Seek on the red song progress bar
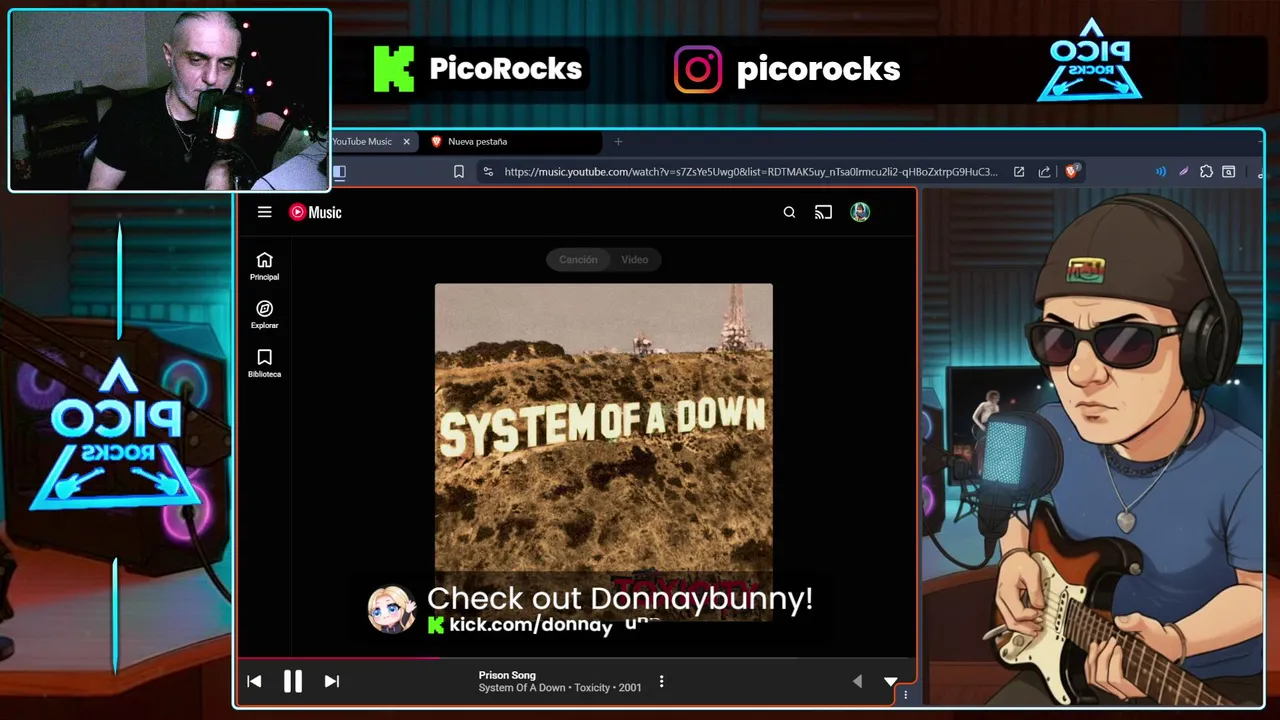 pos(338,658)
